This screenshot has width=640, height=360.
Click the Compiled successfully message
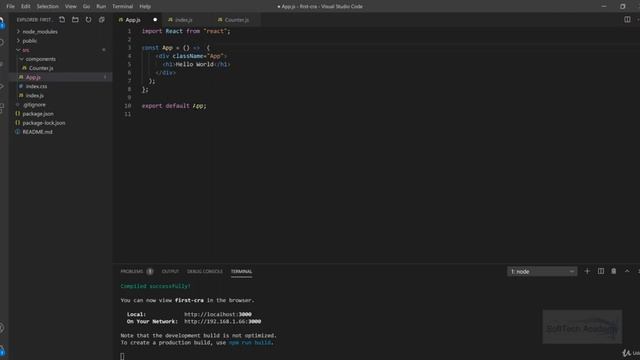pos(155,286)
